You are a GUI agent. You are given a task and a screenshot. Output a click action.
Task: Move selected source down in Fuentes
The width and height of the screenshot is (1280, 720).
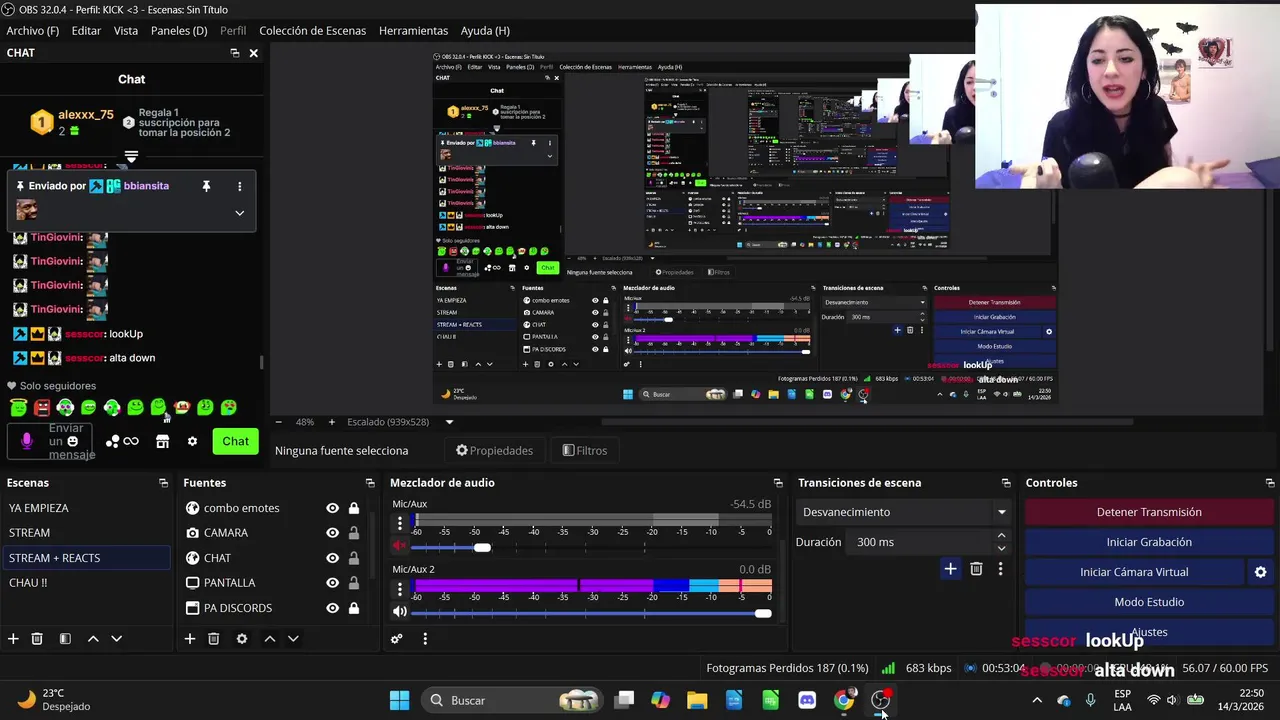(293, 638)
